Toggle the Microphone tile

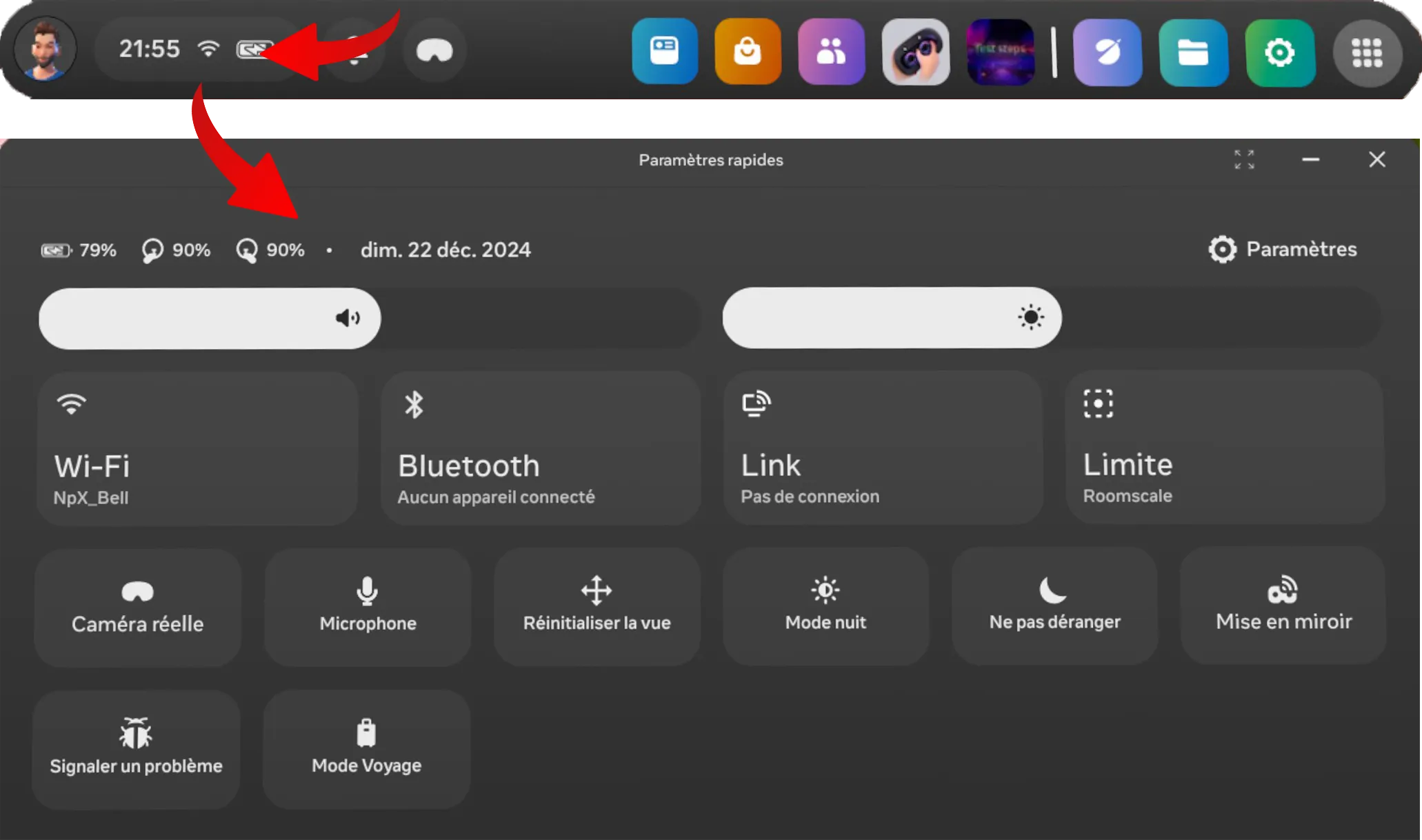[x=368, y=606]
